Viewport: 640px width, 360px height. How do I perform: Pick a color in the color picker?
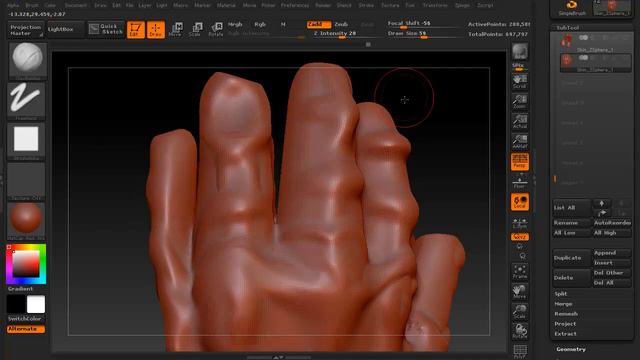[x=26, y=264]
